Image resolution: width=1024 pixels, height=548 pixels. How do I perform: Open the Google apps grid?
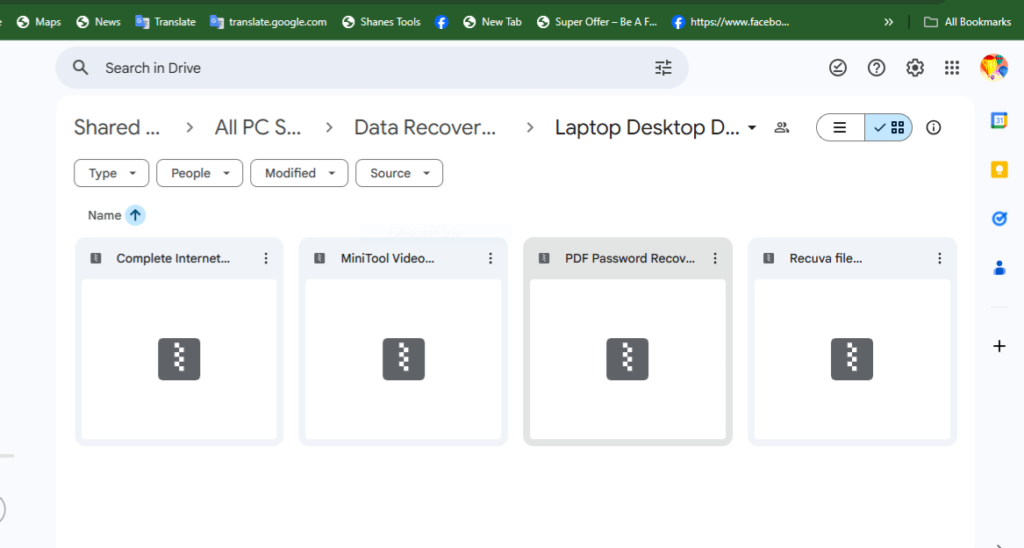click(952, 68)
